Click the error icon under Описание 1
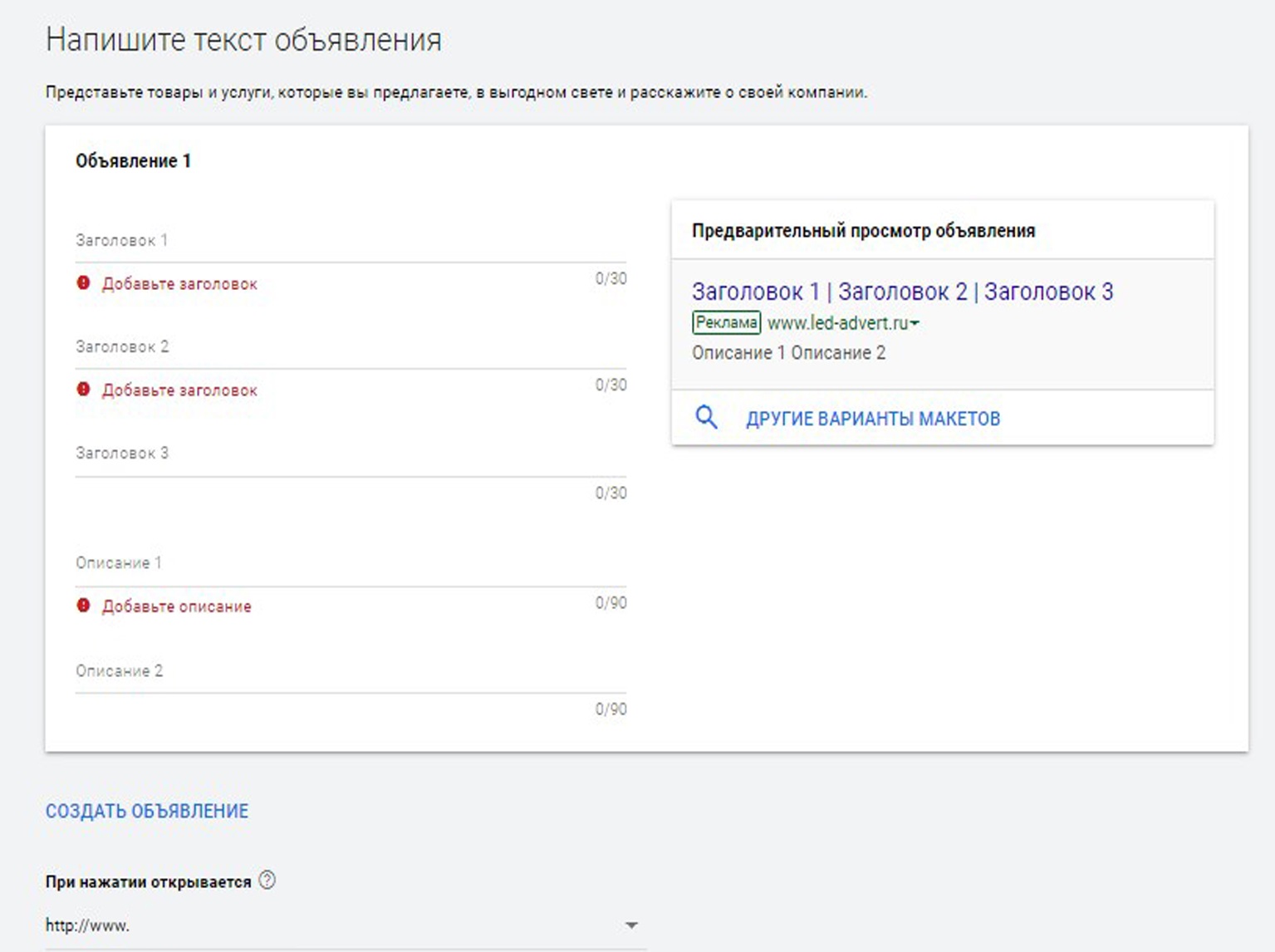Viewport: 1275px width, 952px height. tap(83, 606)
